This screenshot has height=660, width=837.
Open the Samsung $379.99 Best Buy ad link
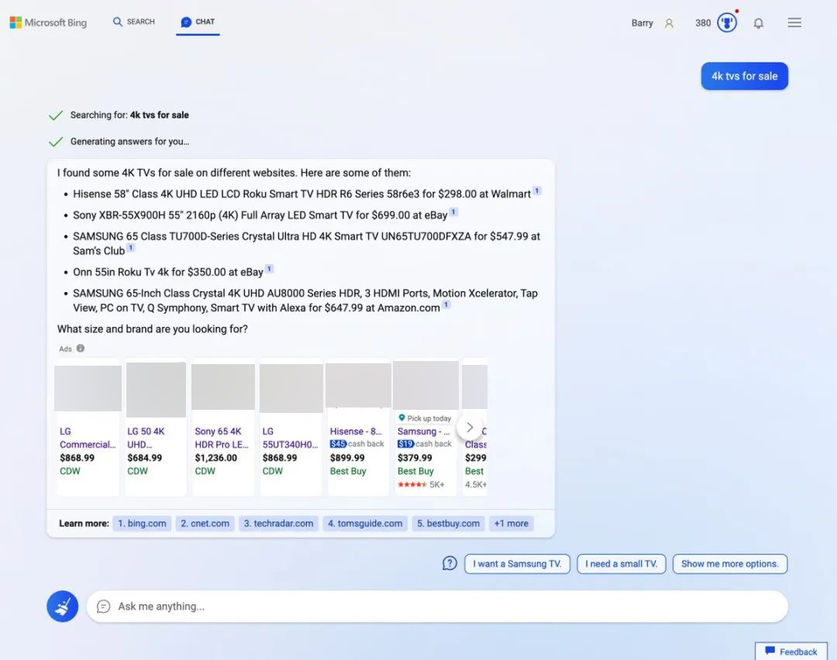(x=423, y=431)
